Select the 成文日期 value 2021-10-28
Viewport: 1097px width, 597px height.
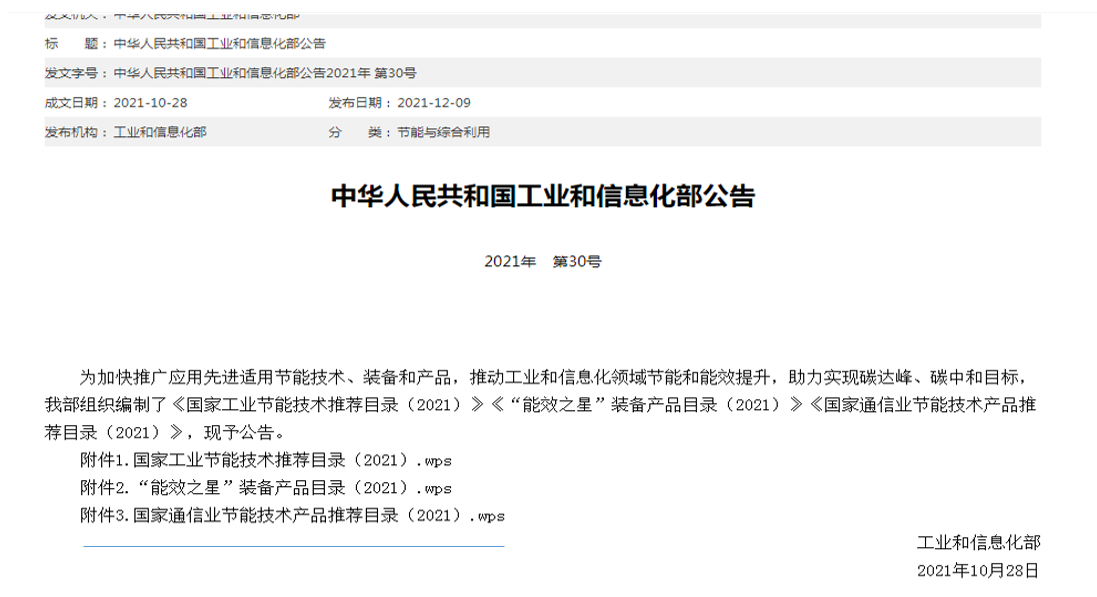[150, 103]
